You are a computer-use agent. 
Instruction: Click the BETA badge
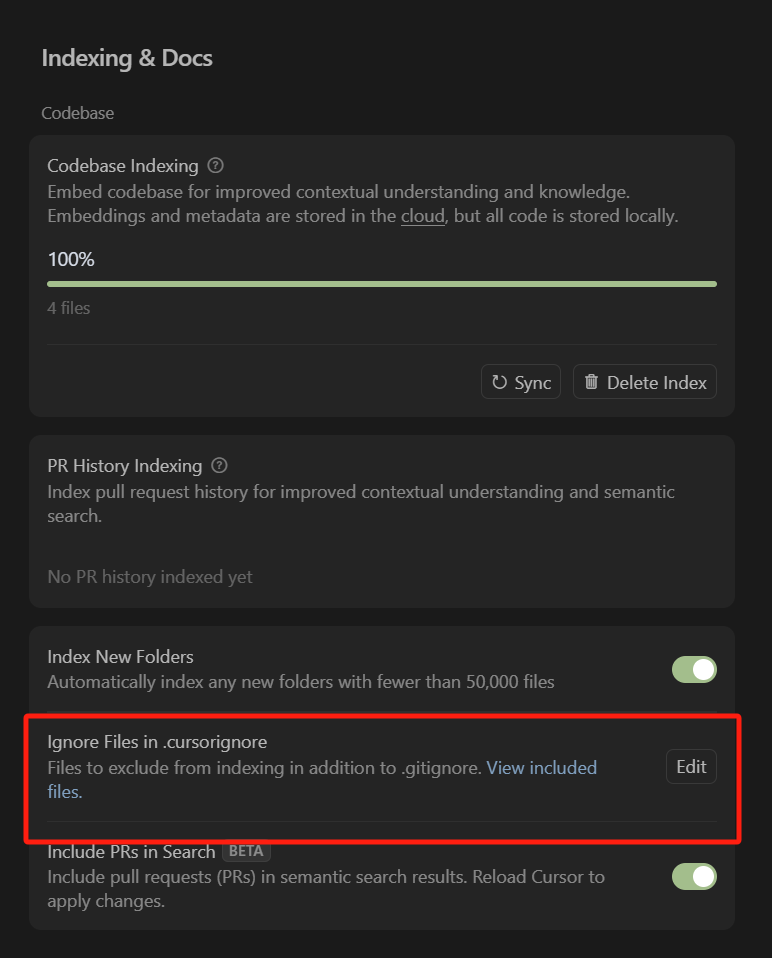click(x=246, y=852)
